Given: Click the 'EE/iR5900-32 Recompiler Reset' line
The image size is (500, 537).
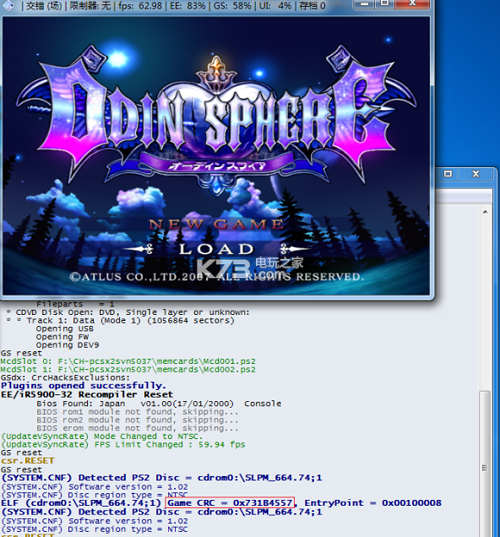Looking at the screenshot, I should tap(87, 395).
